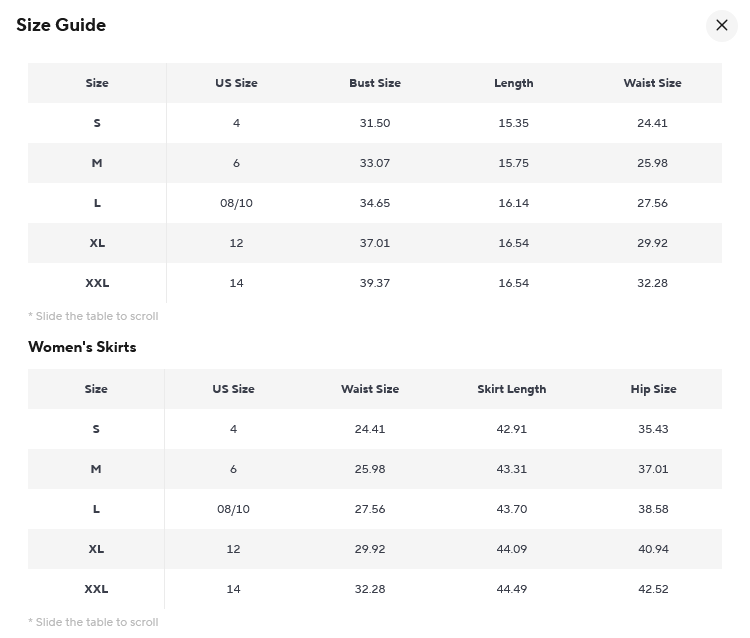Click the US Size header in top table
The height and width of the screenshot is (638, 750).
236,83
